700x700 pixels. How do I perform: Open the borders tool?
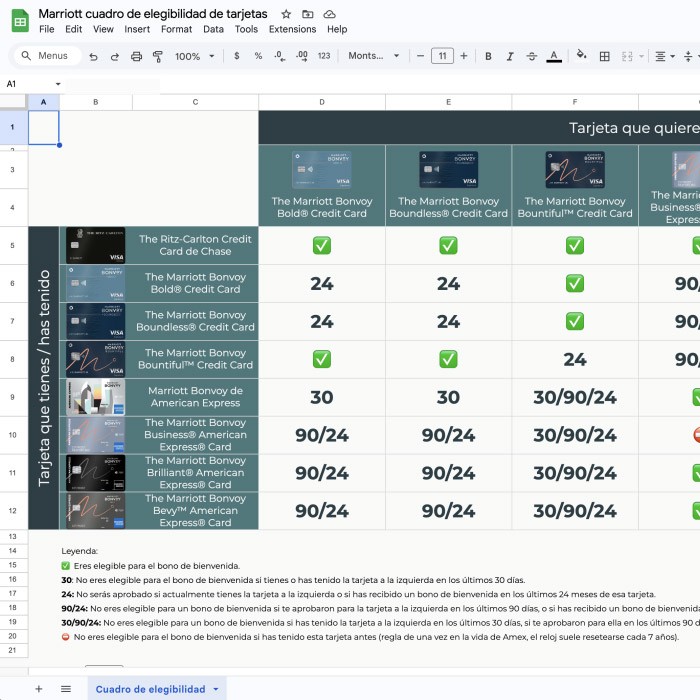[x=604, y=56]
